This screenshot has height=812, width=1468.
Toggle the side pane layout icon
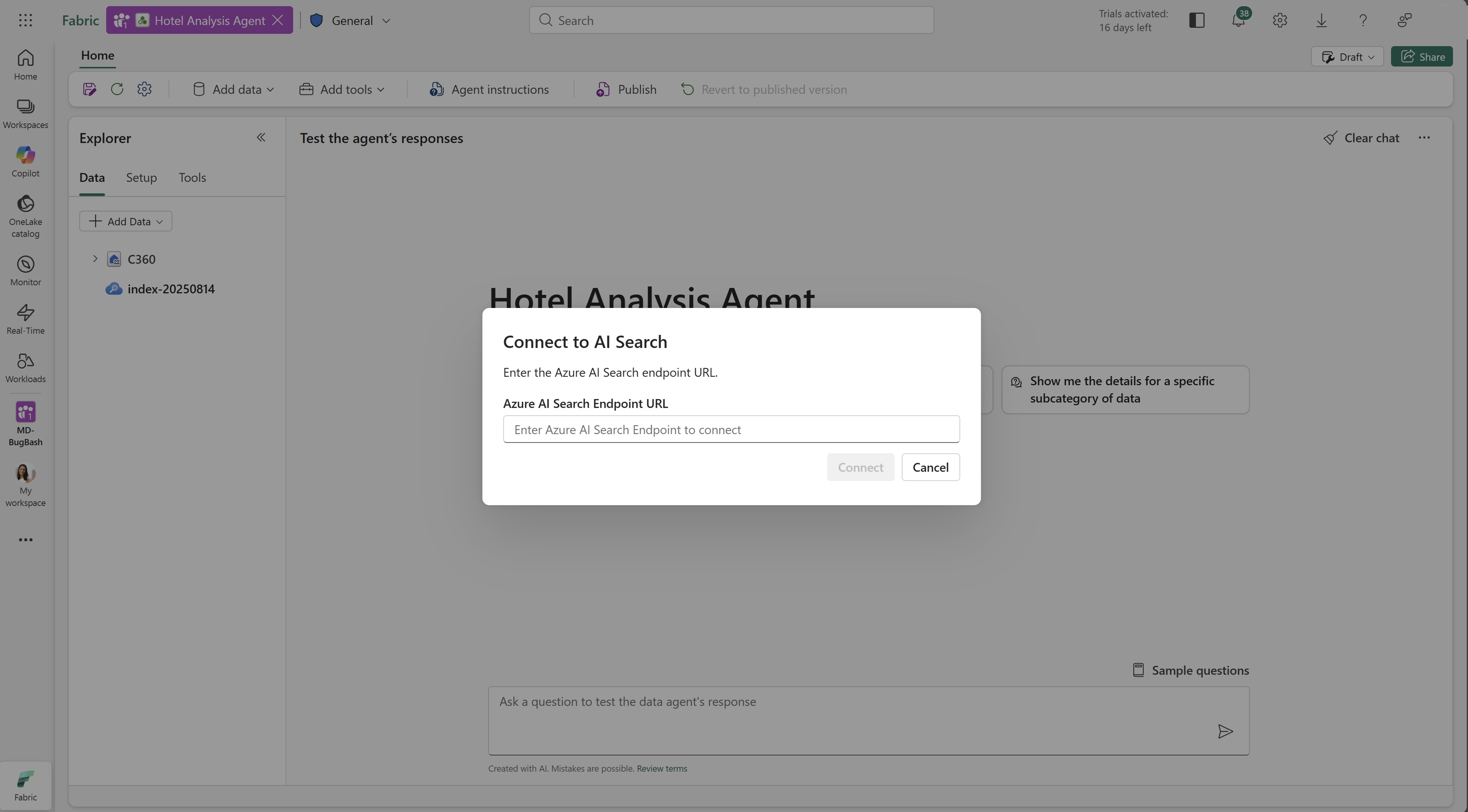point(1197,20)
